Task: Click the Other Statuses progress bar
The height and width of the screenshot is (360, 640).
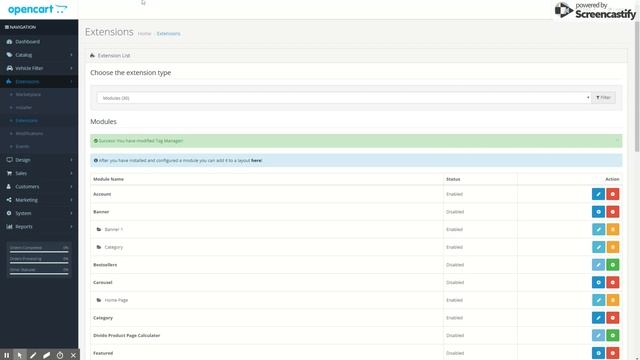Action: coord(39,274)
